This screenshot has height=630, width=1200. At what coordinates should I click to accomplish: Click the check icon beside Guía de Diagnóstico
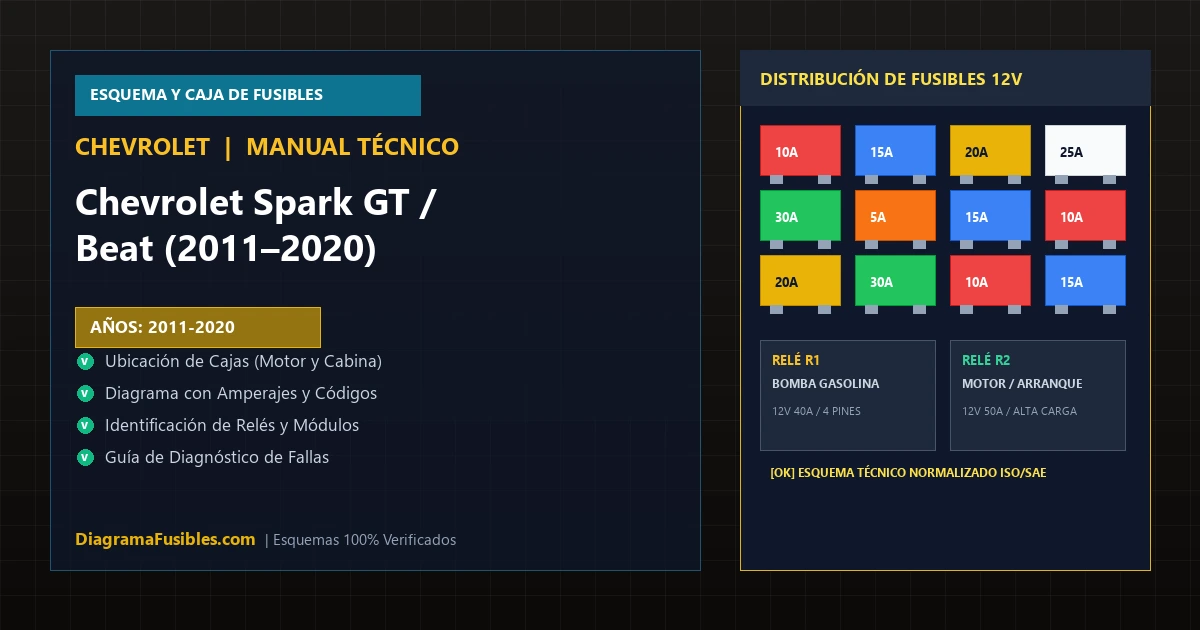(85, 457)
